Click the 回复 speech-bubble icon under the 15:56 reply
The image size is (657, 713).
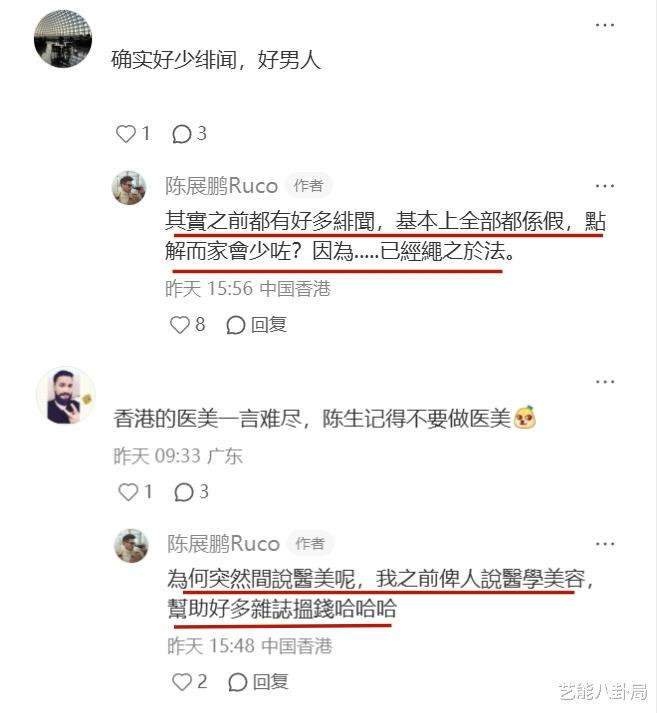coord(236,325)
